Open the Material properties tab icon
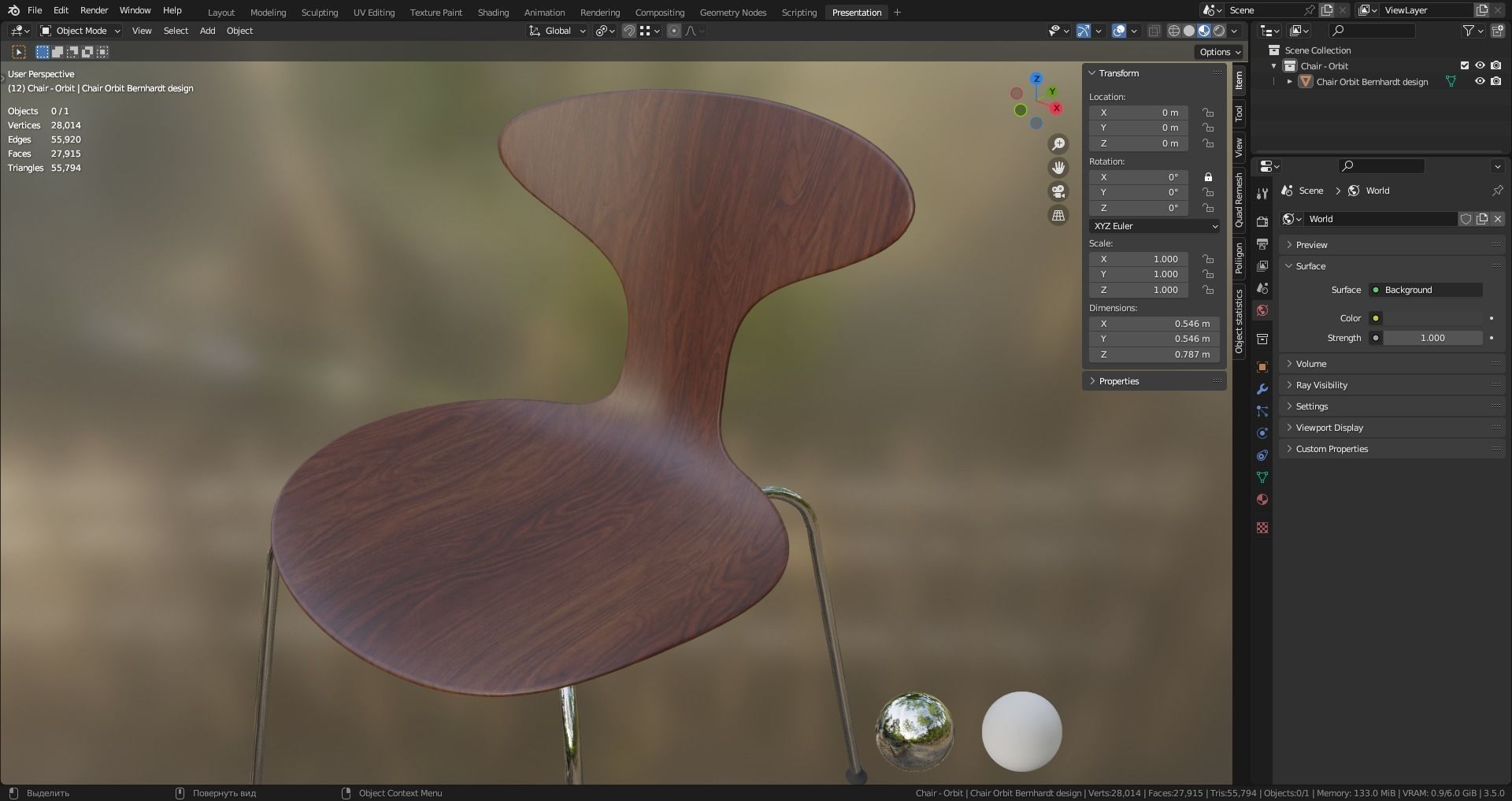Image resolution: width=1512 pixels, height=801 pixels. tap(1262, 499)
